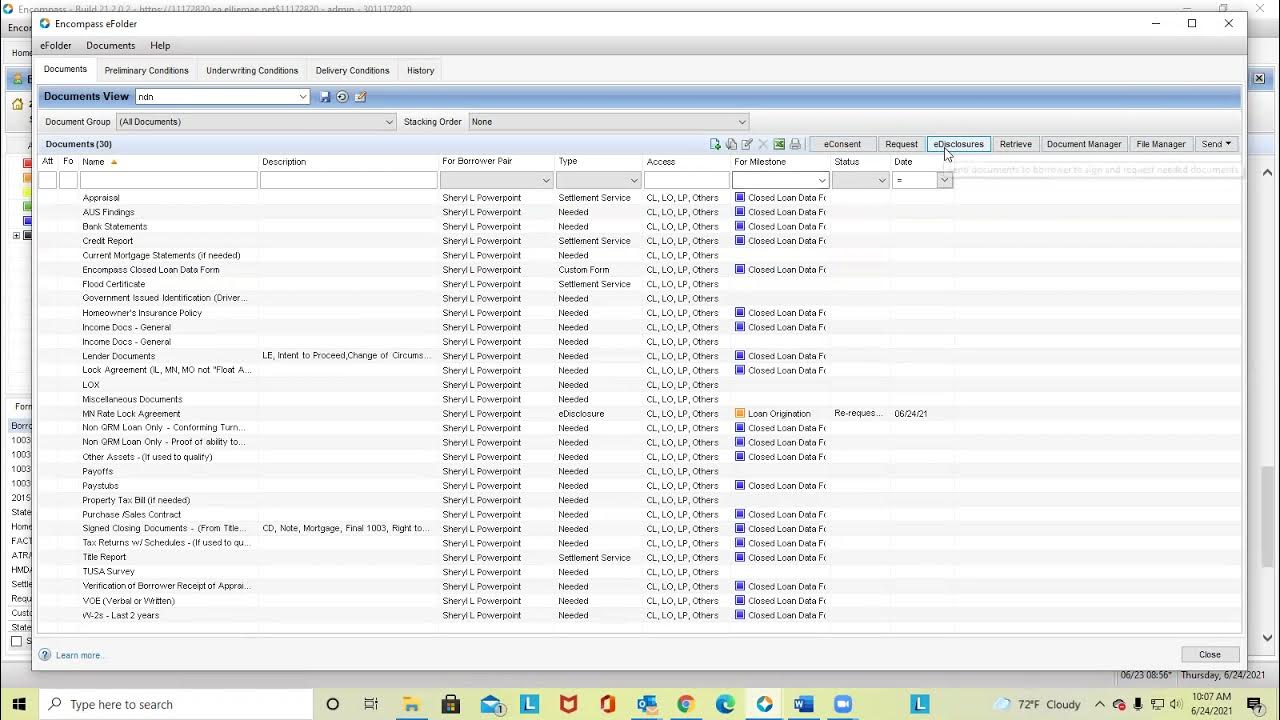Select the Appraisal document row
The height and width of the screenshot is (720, 1280).
640,198
